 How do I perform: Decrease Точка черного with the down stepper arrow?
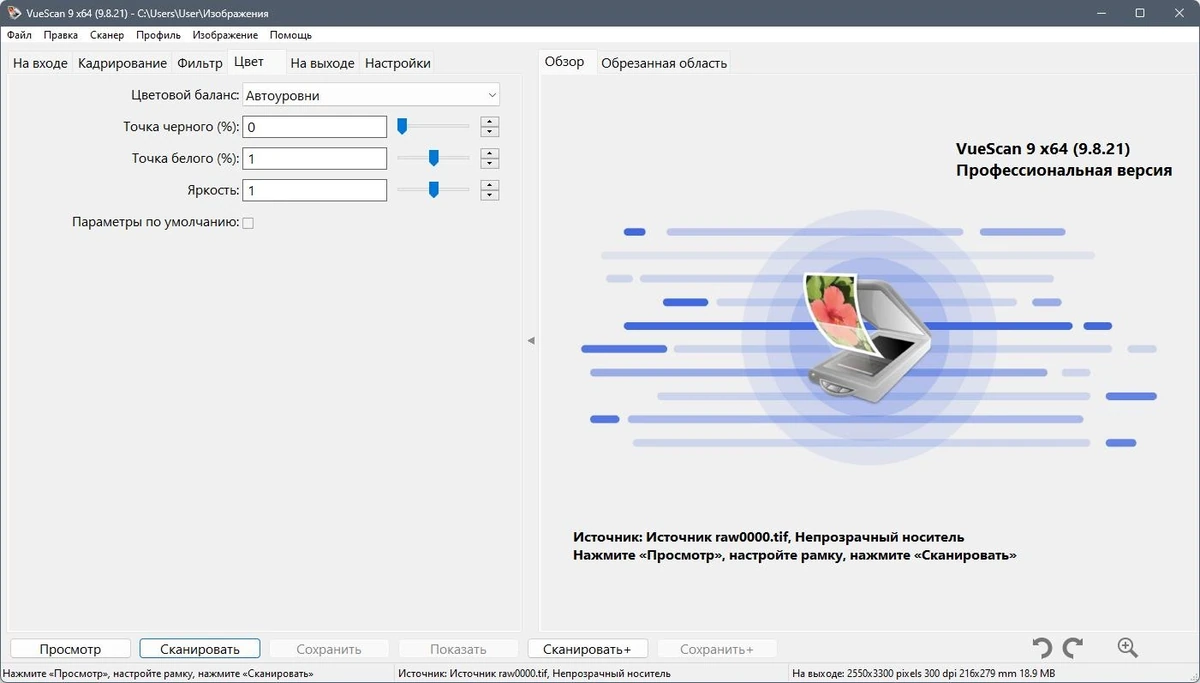[x=490, y=132]
